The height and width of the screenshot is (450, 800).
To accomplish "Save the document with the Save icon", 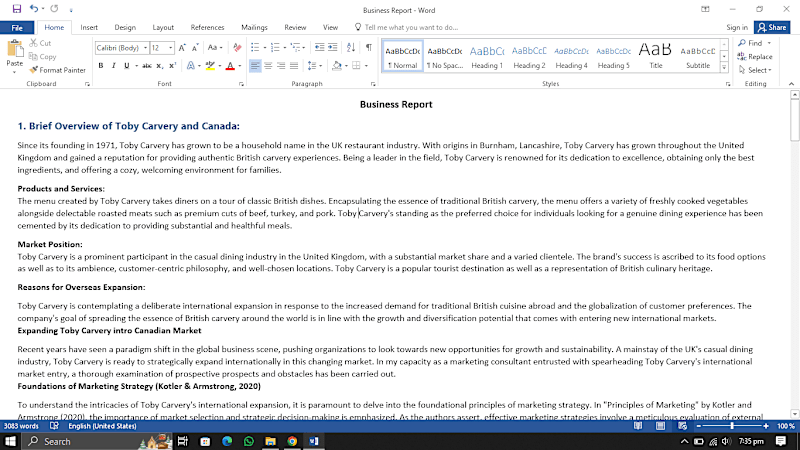I will [x=17, y=9].
